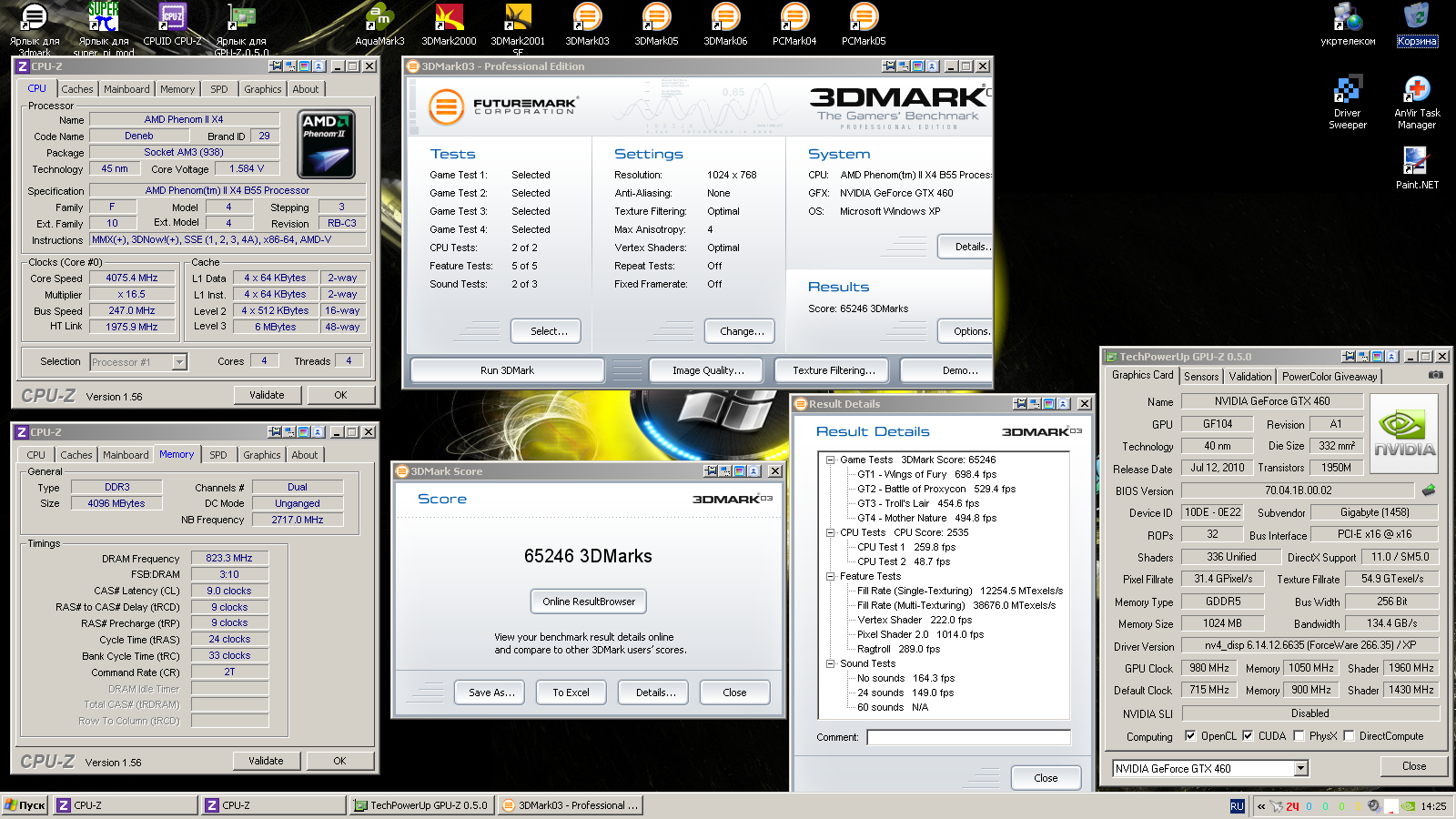Screen dimensions: 1456x819
Task: Click Change button under Settings in 3DMark03
Action: [742, 331]
